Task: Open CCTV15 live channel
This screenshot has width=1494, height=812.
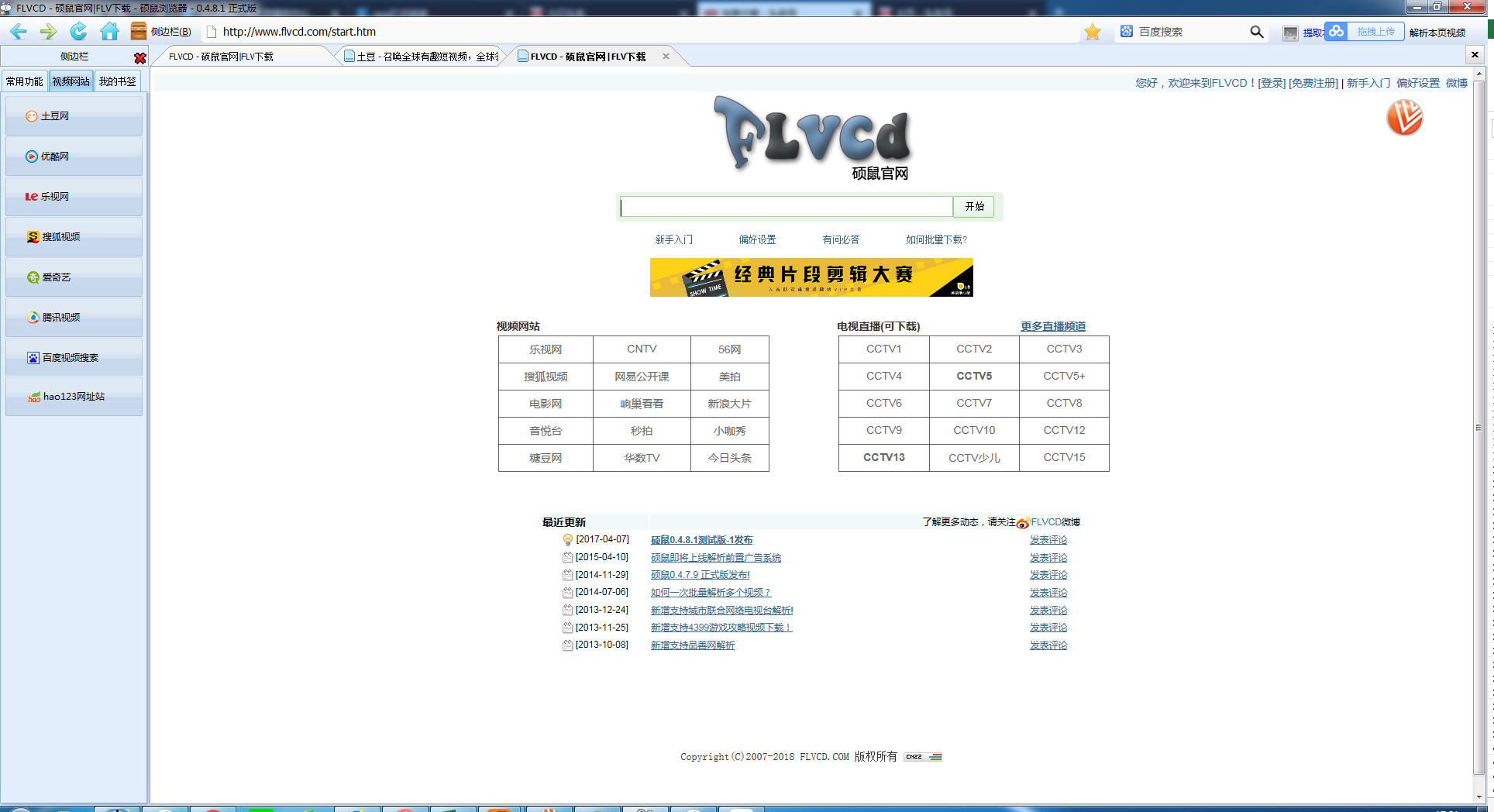Action: (x=1064, y=457)
